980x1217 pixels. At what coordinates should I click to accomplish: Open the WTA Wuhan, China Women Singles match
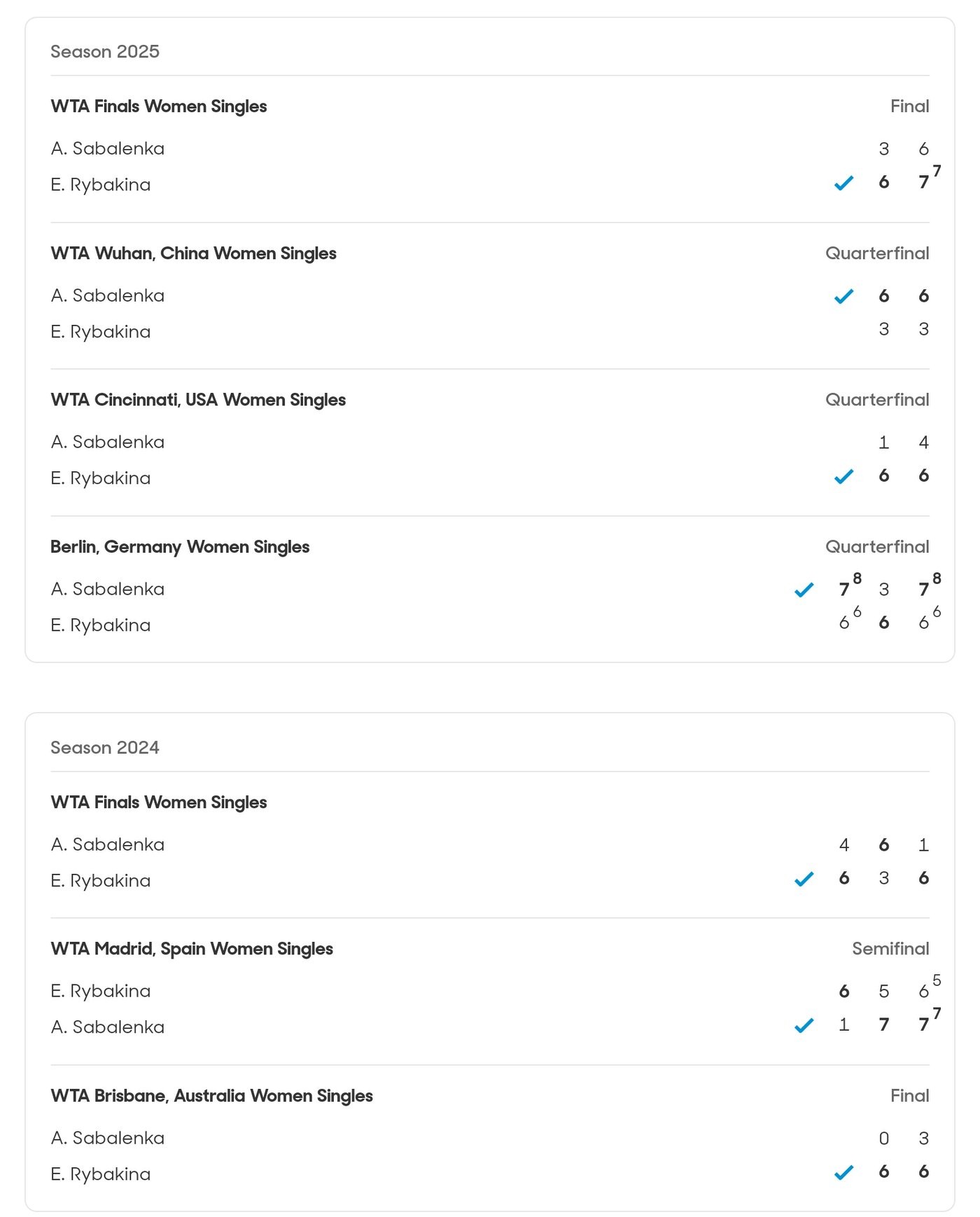193,253
